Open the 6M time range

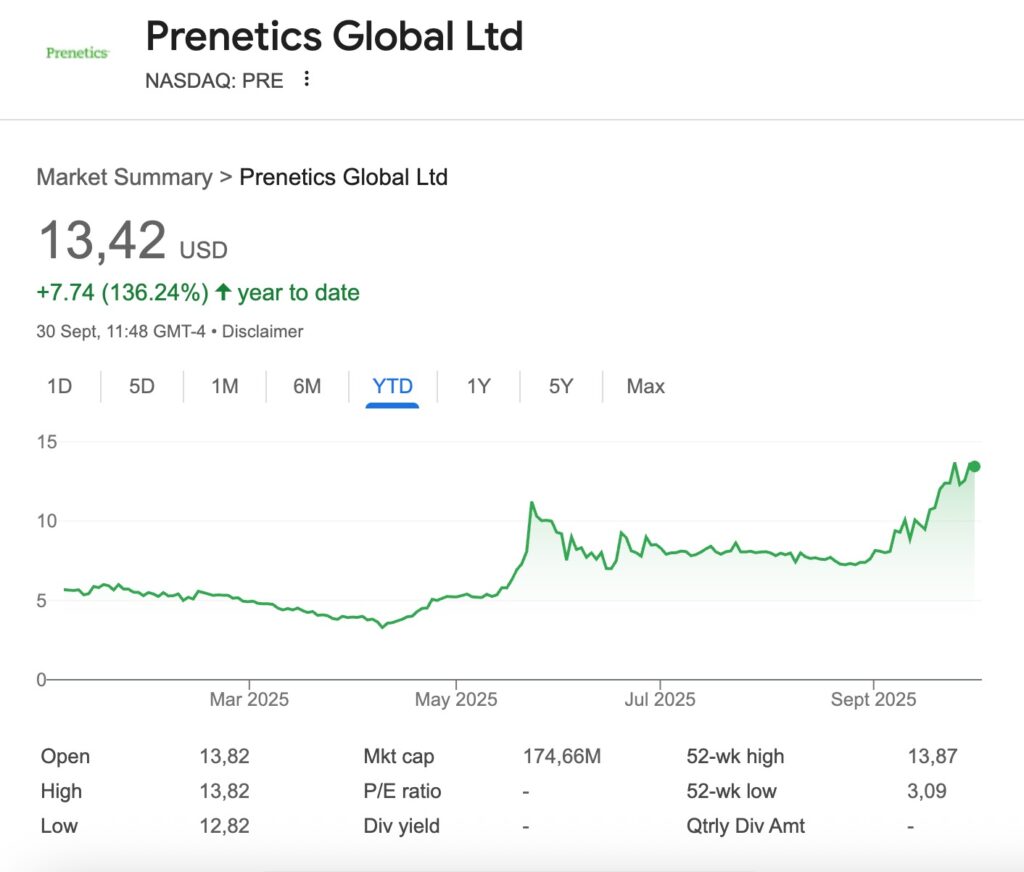[305, 385]
